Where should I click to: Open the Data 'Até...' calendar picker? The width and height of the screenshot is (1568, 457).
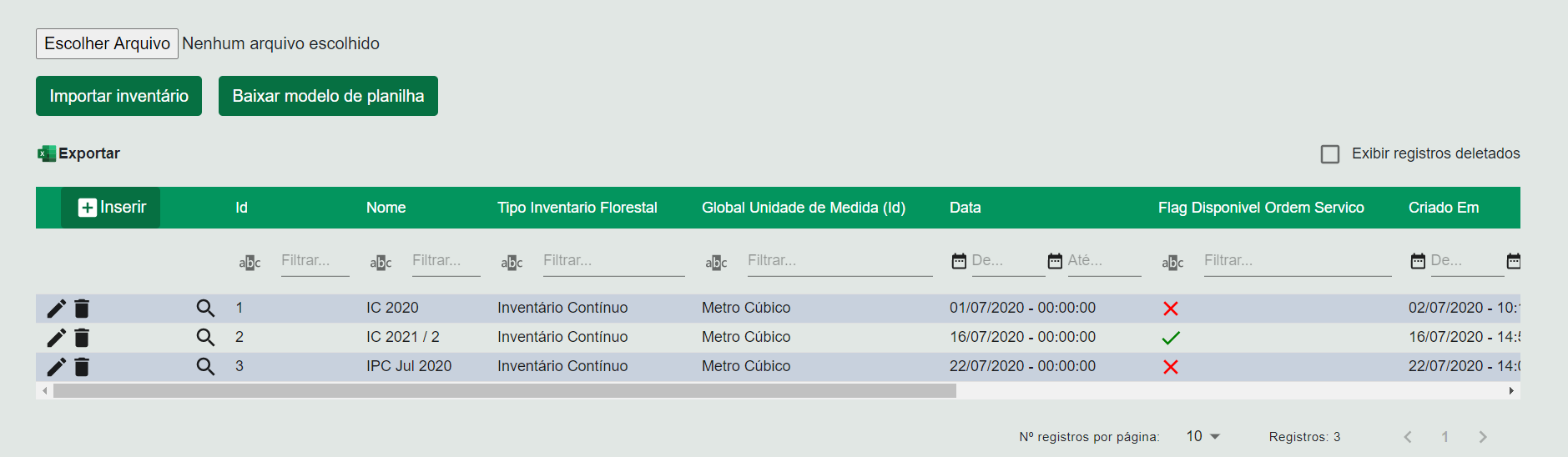1055,261
